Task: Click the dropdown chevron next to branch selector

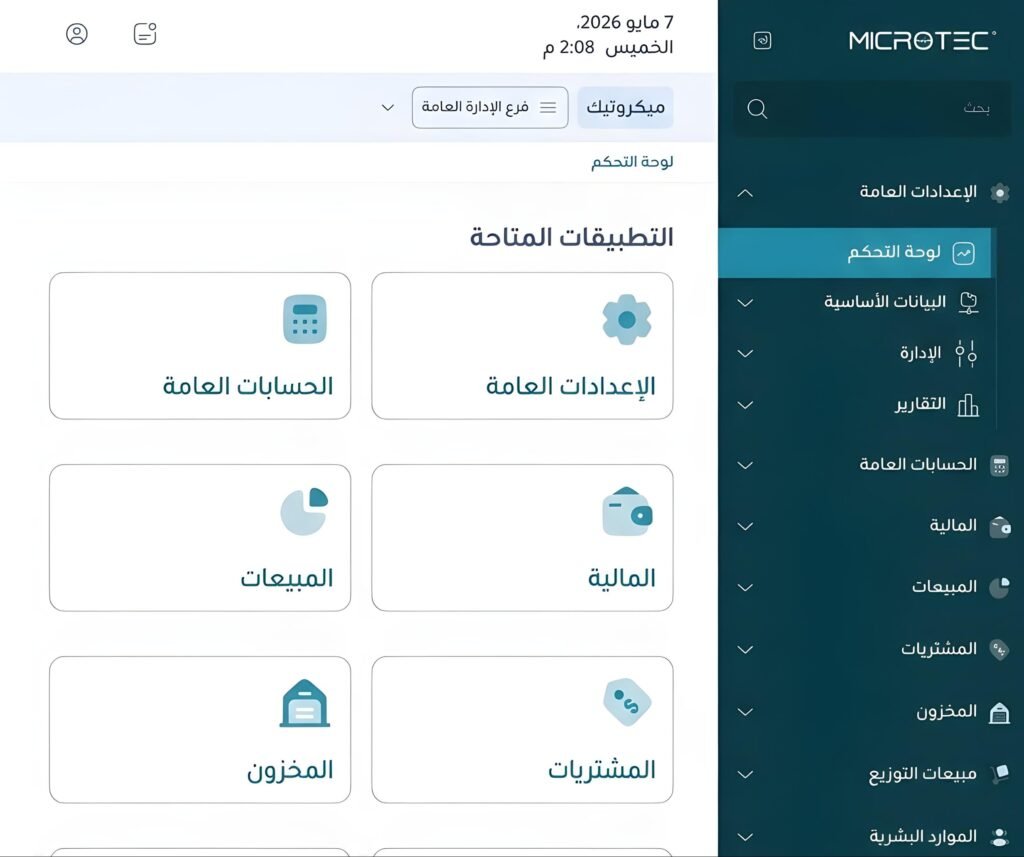Action: pos(388,108)
